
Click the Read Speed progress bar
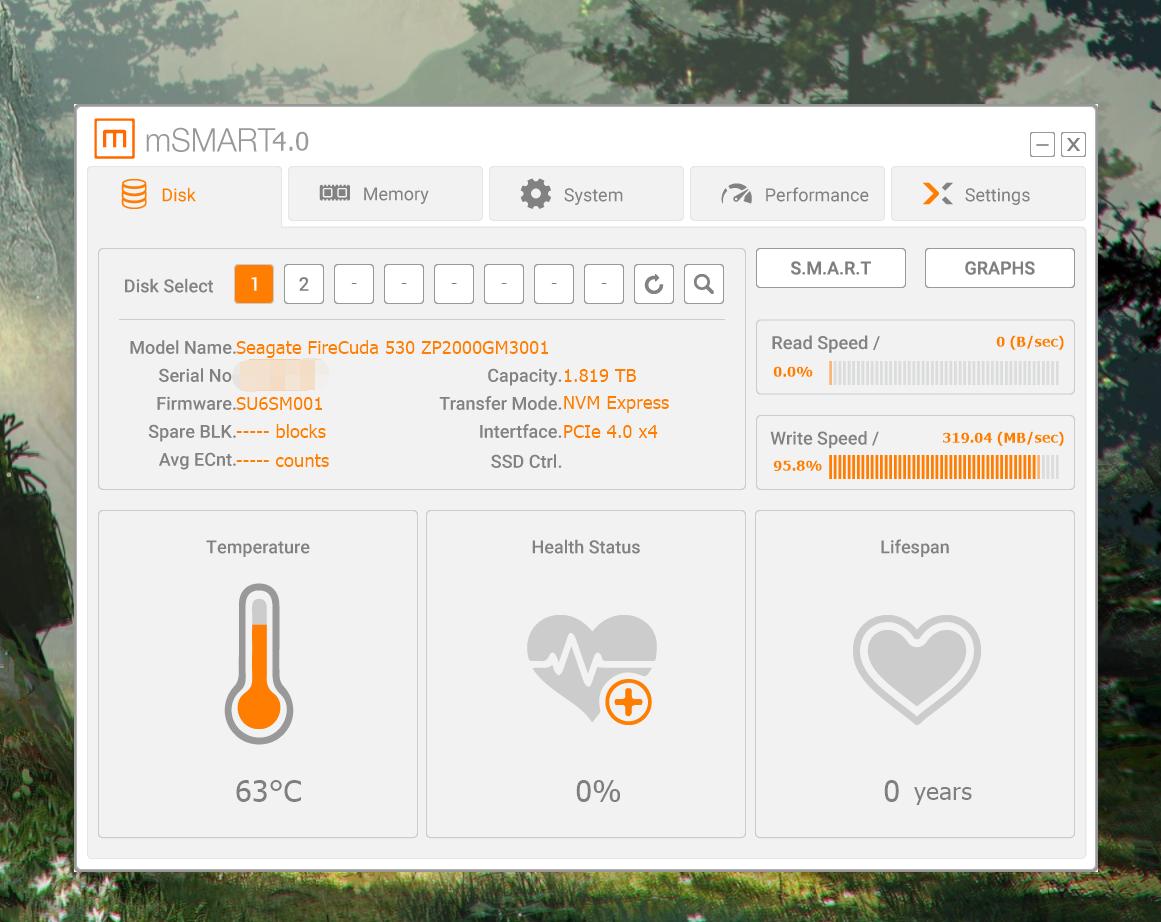[944, 373]
